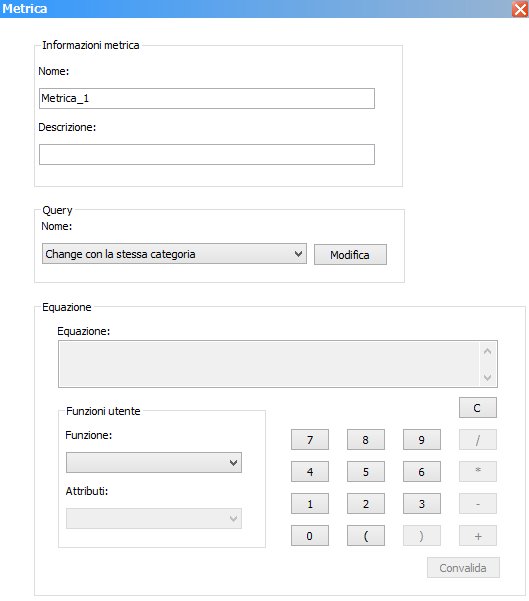The height and width of the screenshot is (601, 529).
Task: Close the Metrica dialog window
Action: (520, 9)
